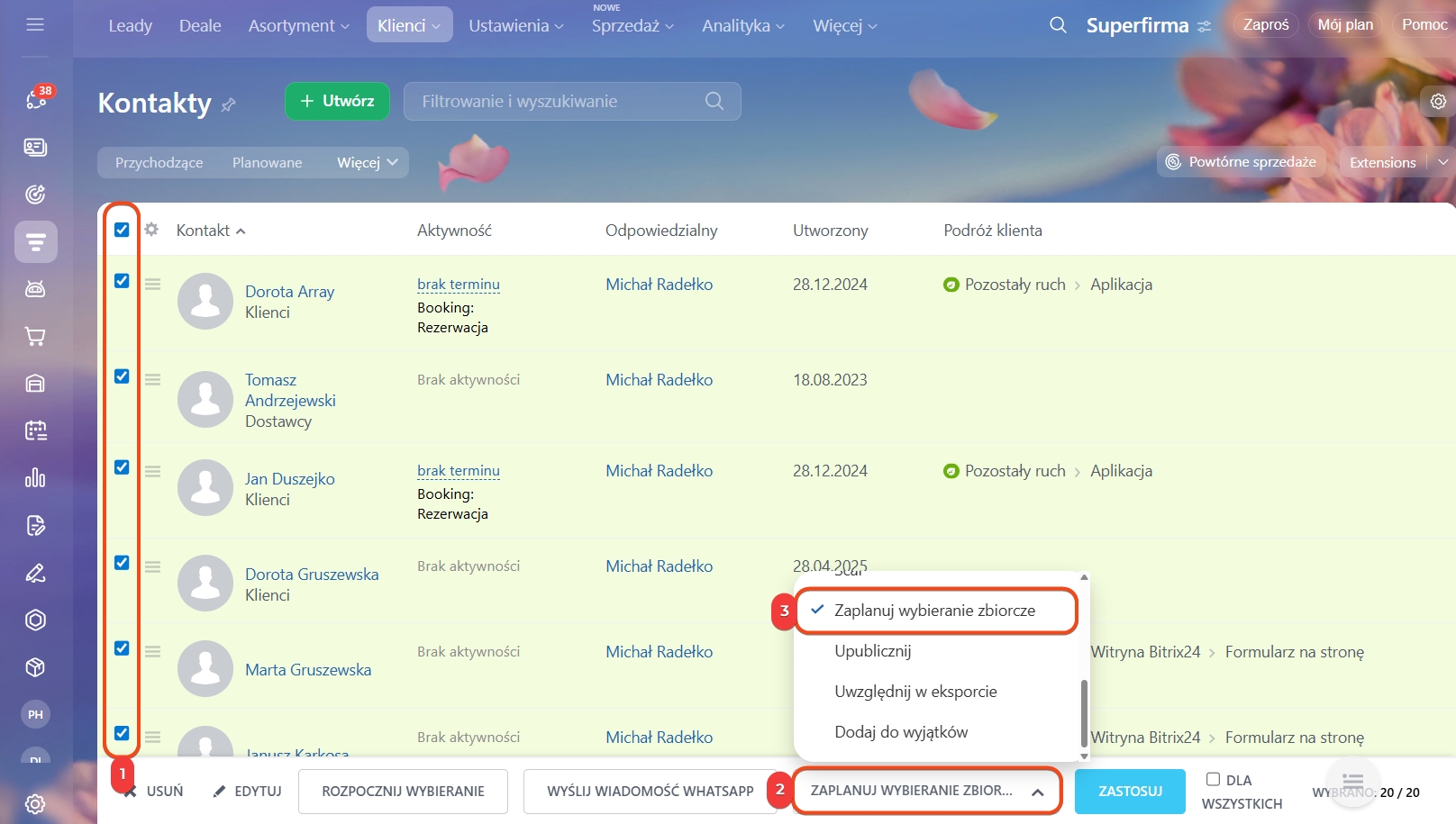Screen dimensions: 1456x824
Task: Click the green Utwórz button
Action: pos(337,101)
